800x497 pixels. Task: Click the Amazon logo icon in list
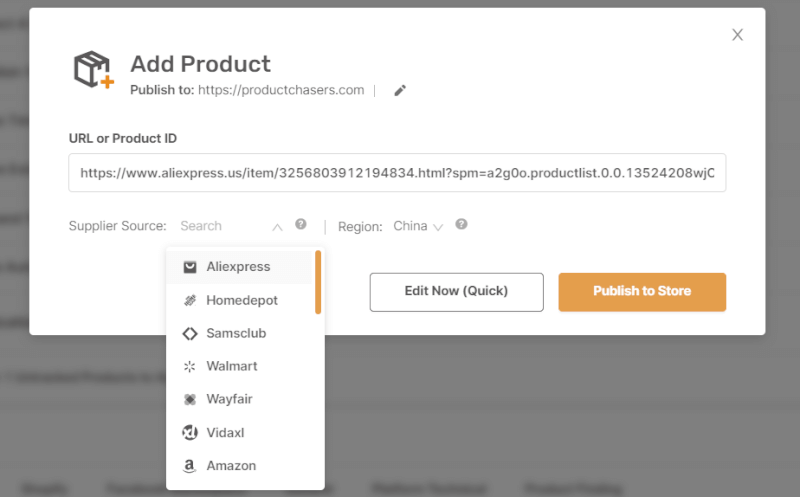coord(190,466)
